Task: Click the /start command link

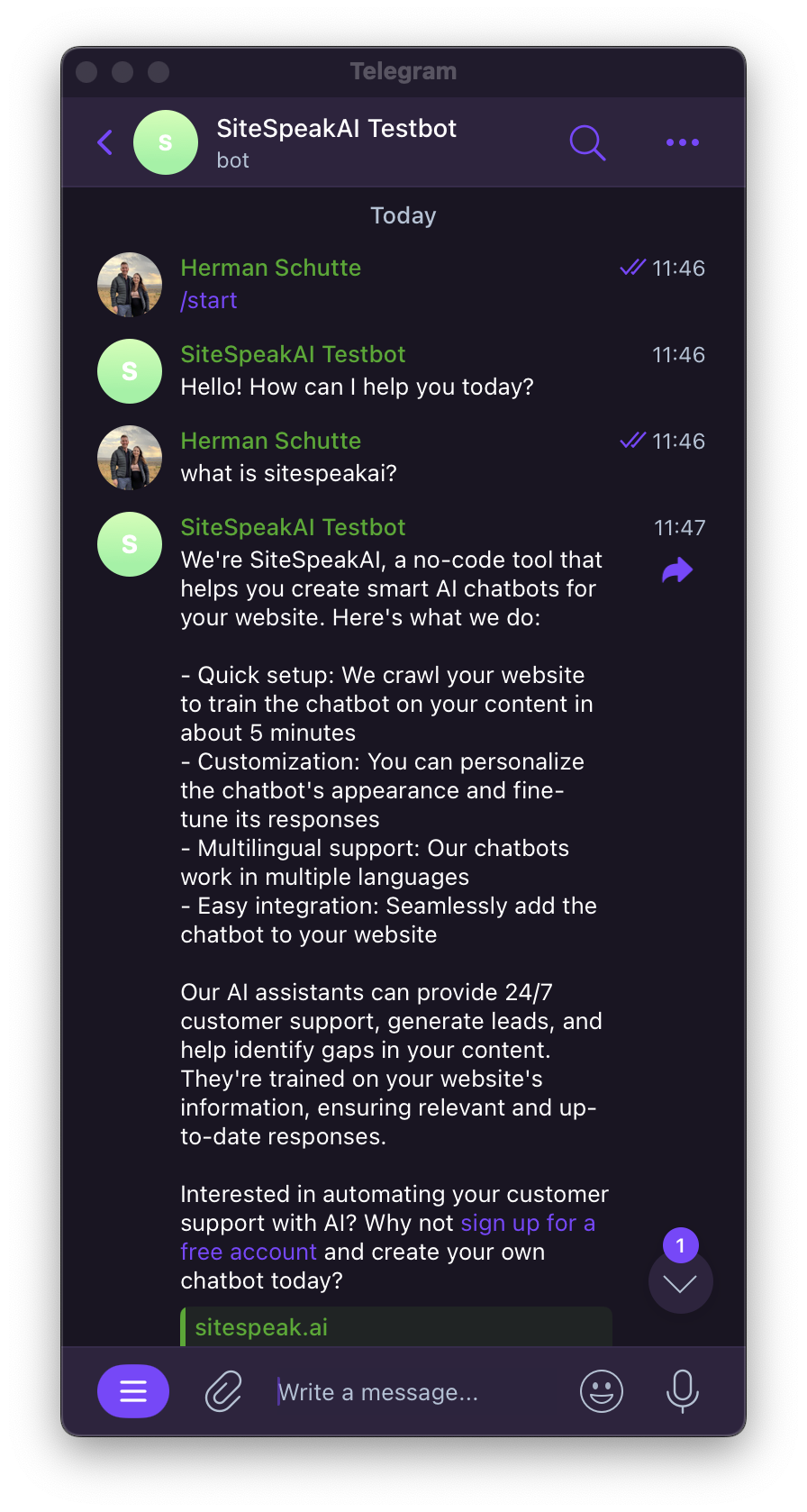Action: pos(209,300)
